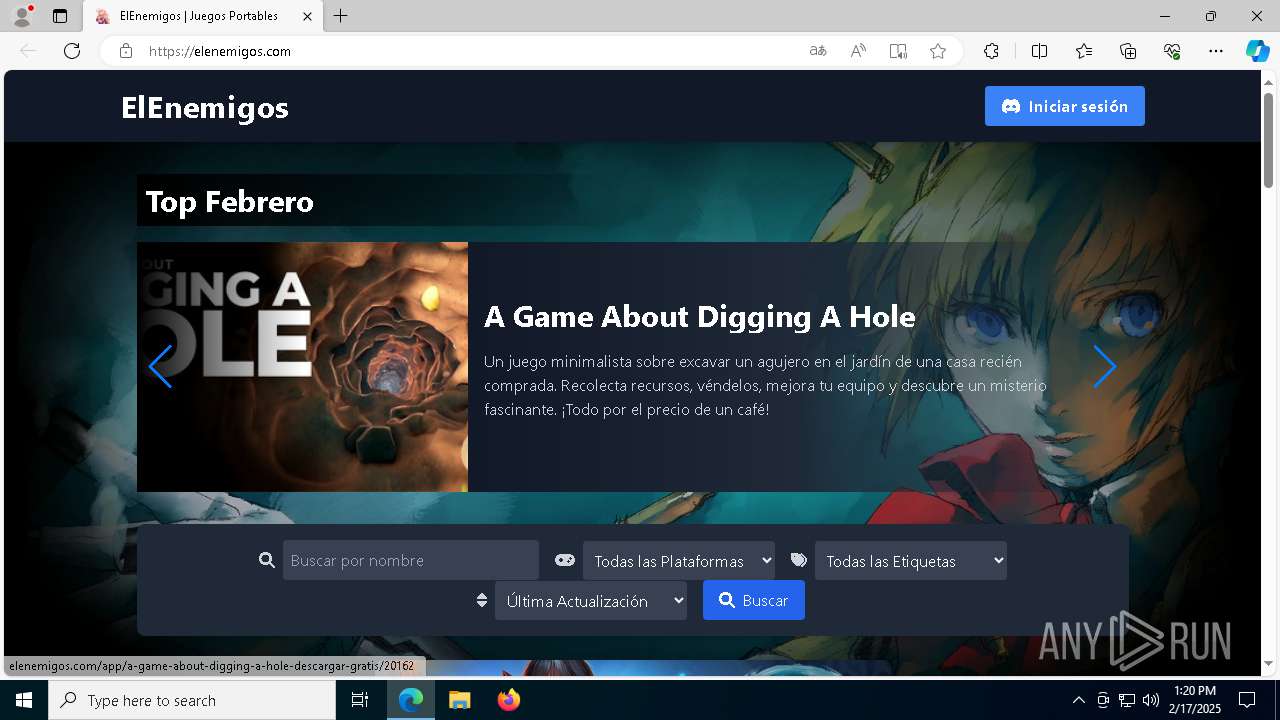
Task: Expand Todas las Plataformas dropdown
Action: point(679,561)
